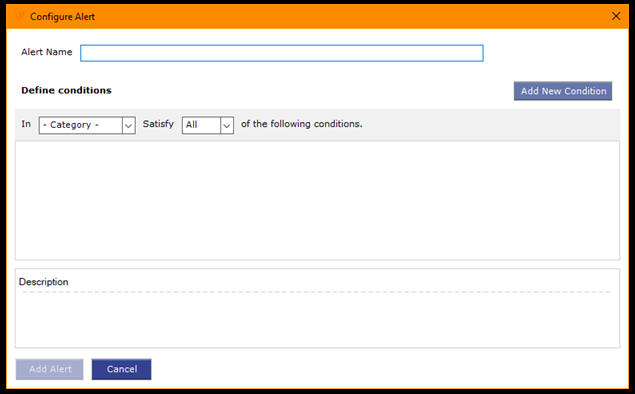Click the chevron next to All
This screenshot has height=394, width=635.
227,126
